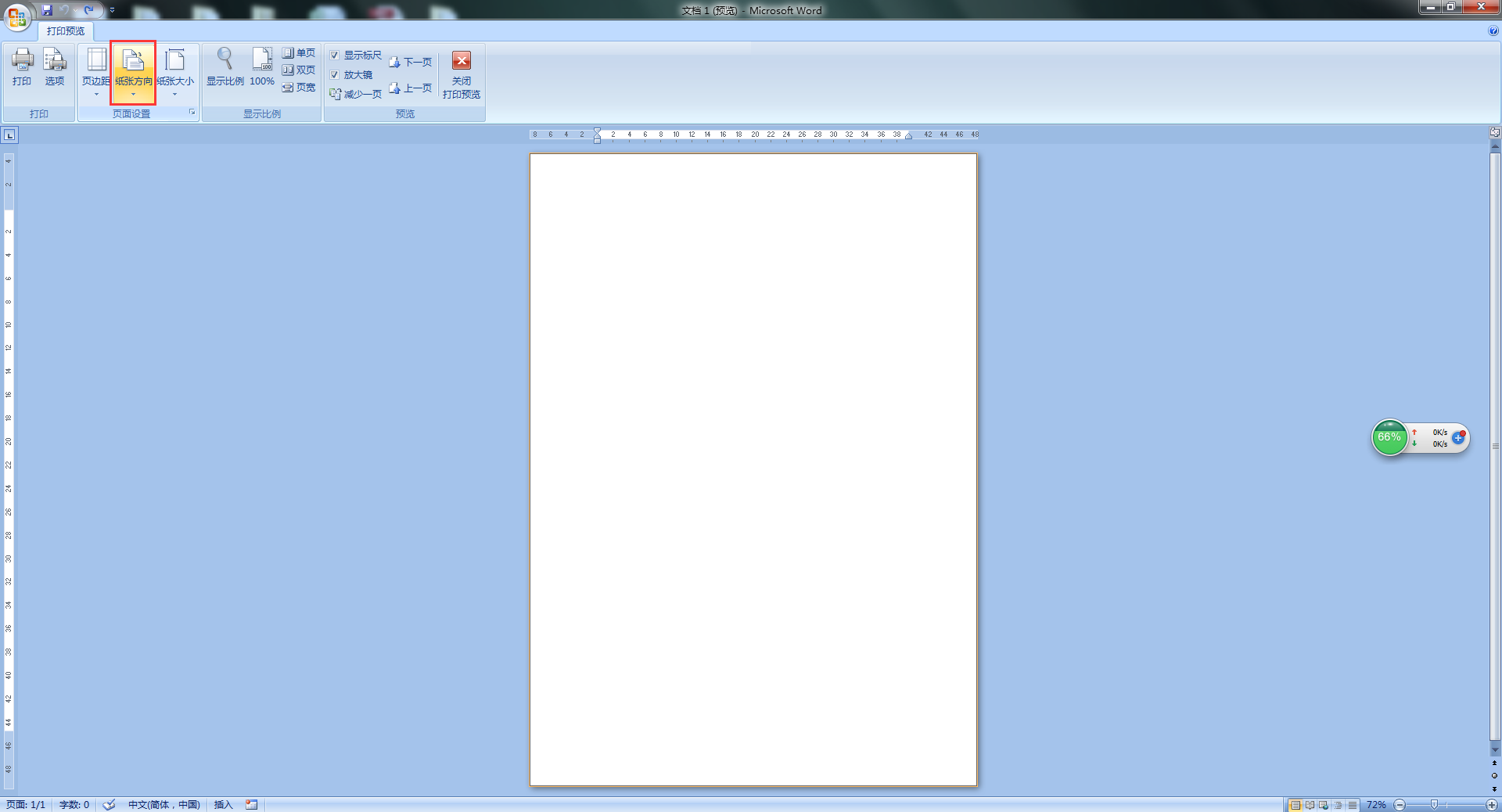The image size is (1502, 812).
Task: Open the 页边距 margins dropdown
Action: click(x=96, y=73)
